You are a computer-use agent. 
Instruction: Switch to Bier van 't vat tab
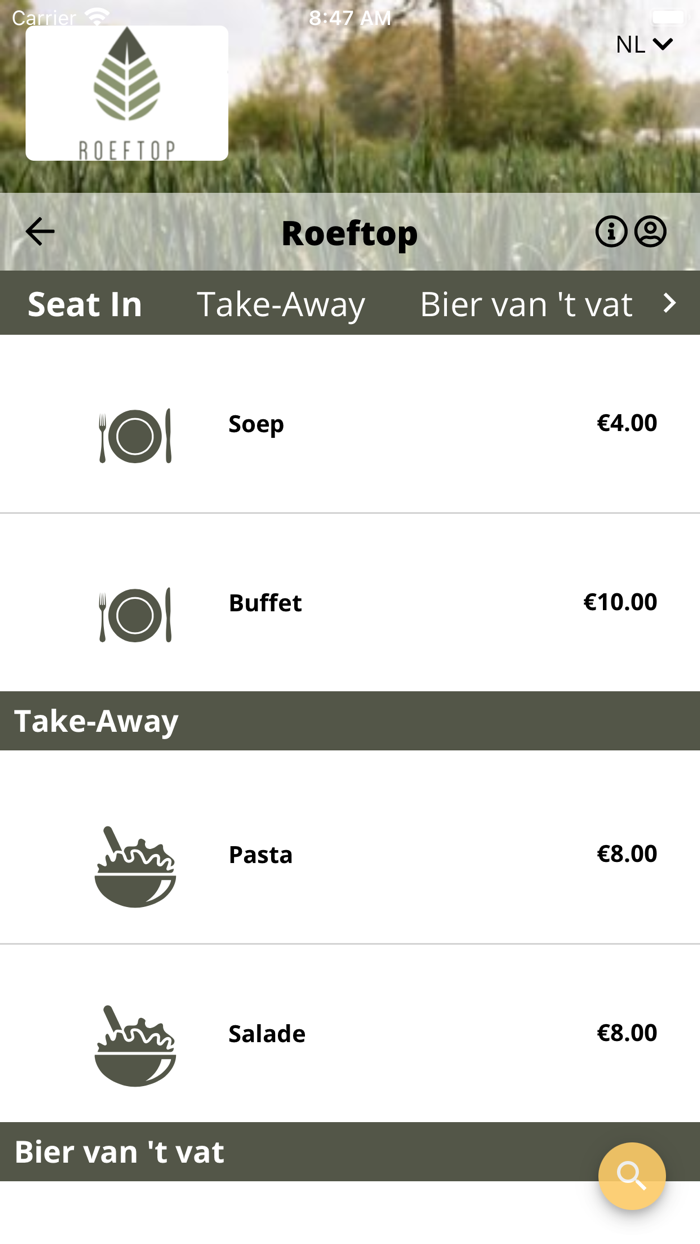[x=526, y=304]
